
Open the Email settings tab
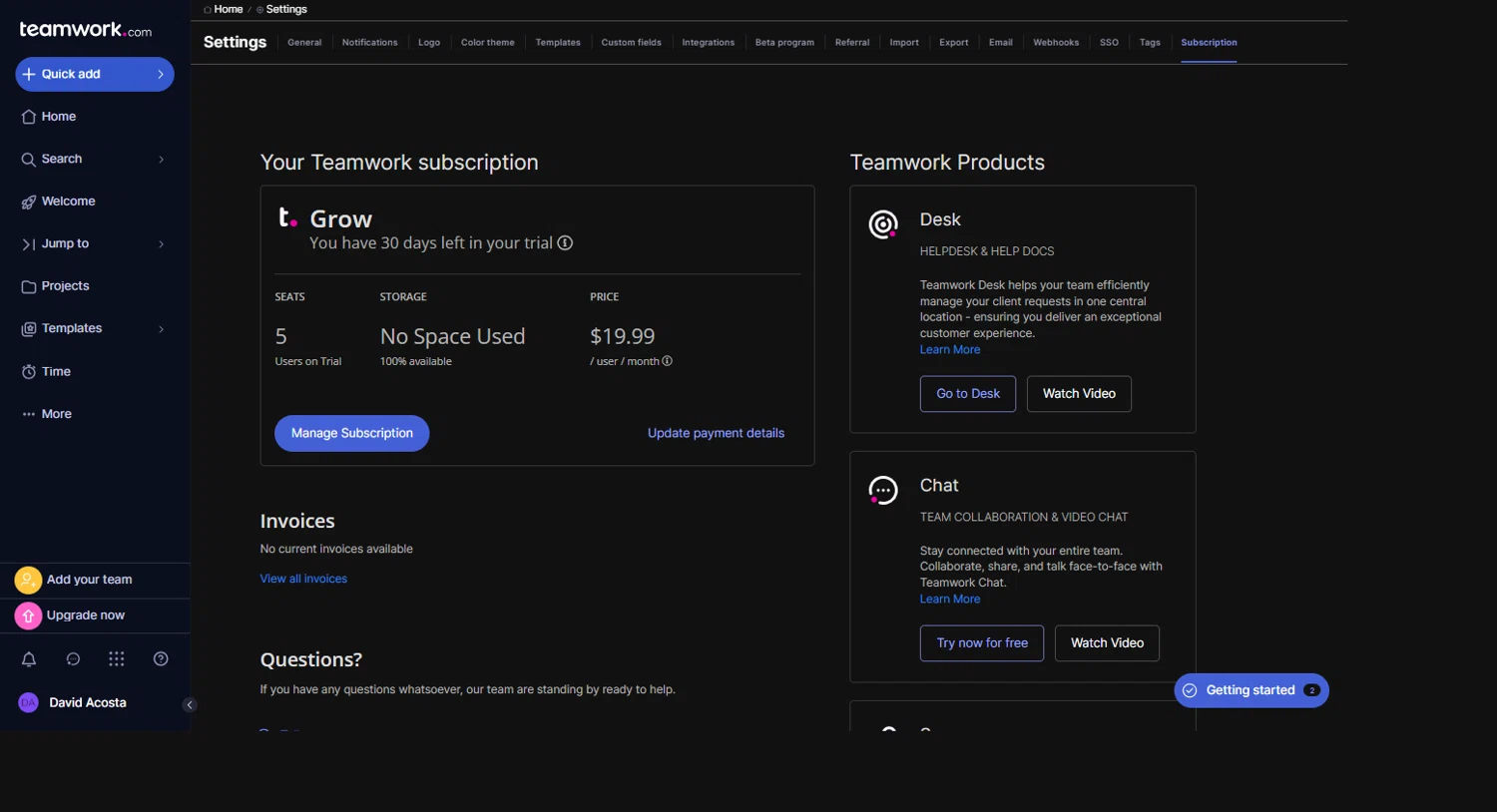click(1001, 43)
